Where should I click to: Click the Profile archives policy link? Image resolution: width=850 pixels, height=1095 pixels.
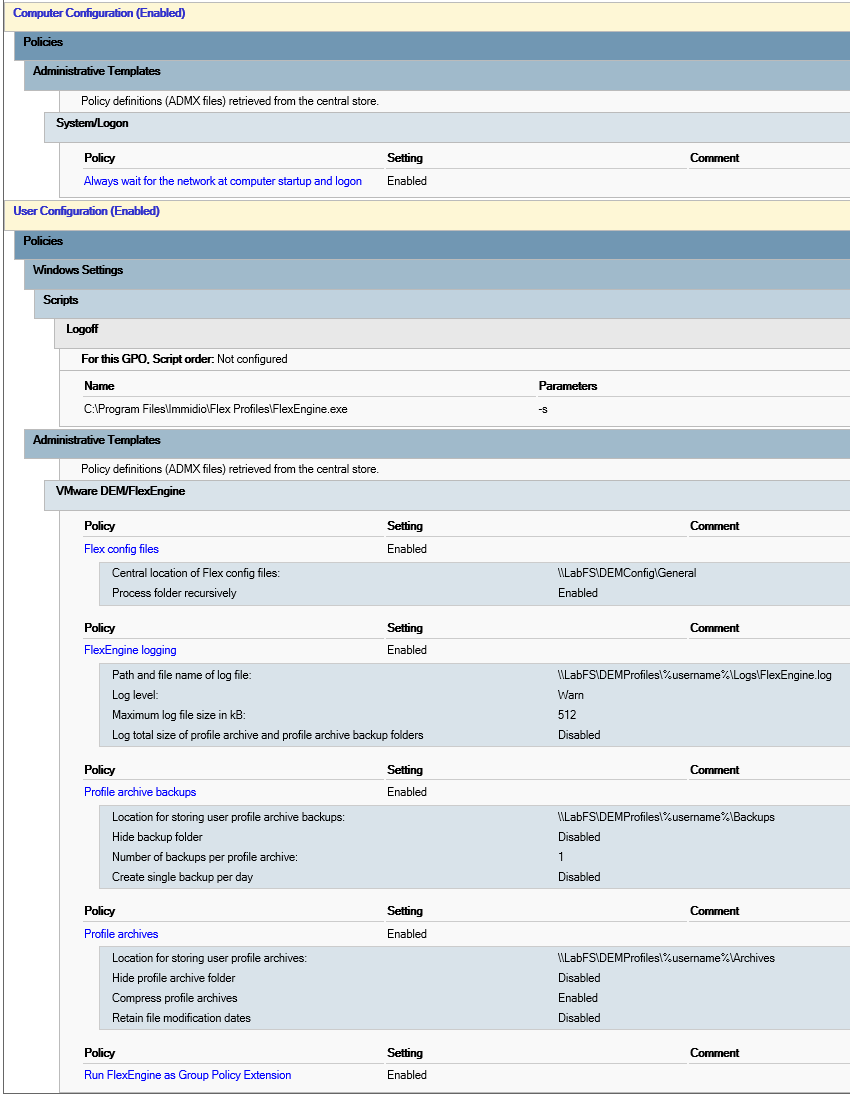(x=121, y=934)
